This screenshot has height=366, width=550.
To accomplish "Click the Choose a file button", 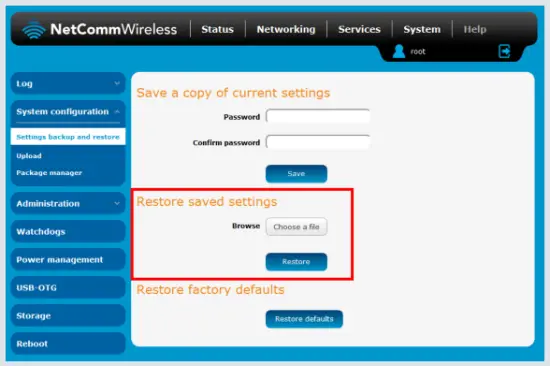I will tap(296, 227).
